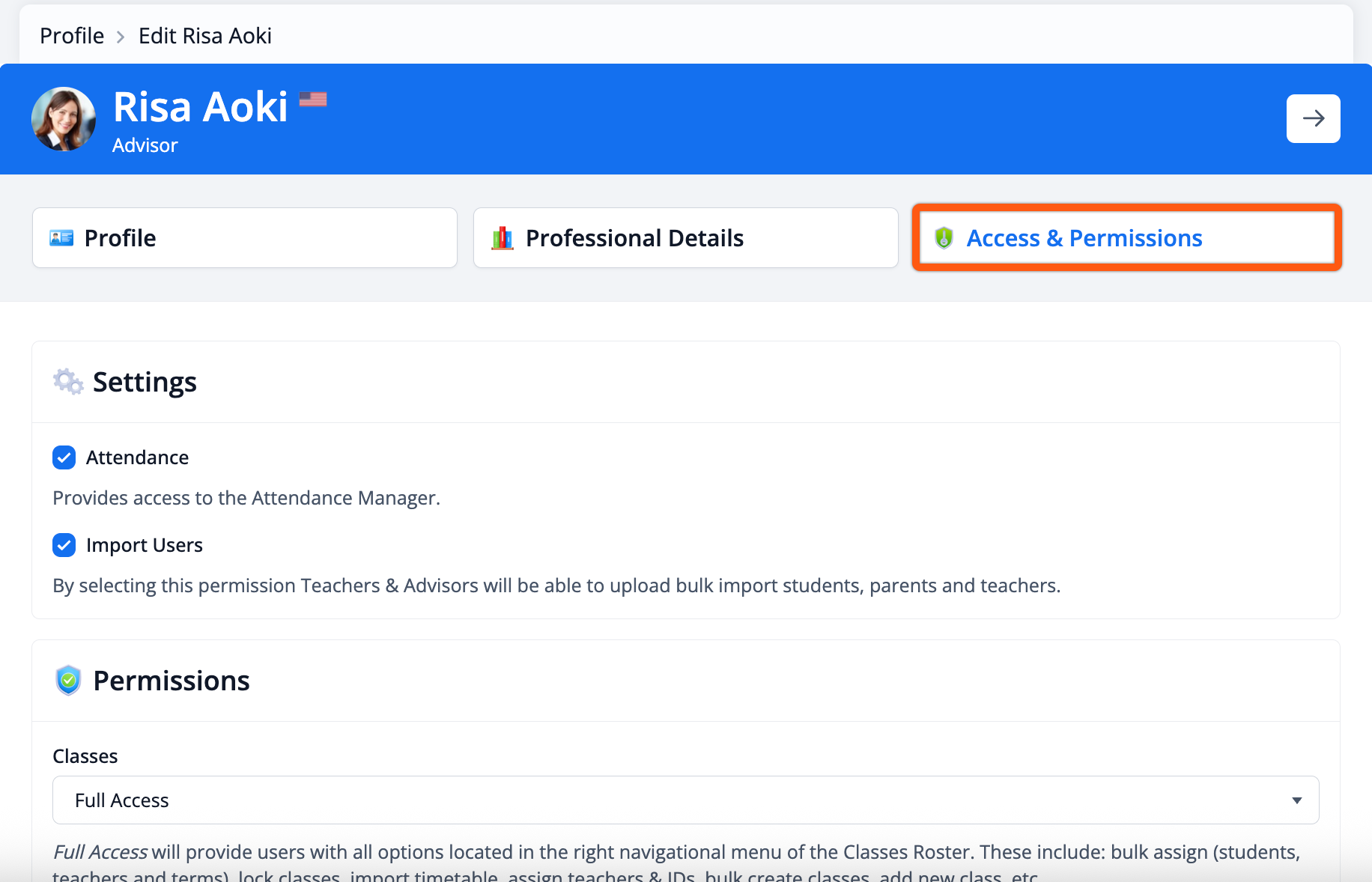The height and width of the screenshot is (882, 1372).
Task: Go to Profile via breadcrumb link
Action: pyautogui.click(x=72, y=36)
